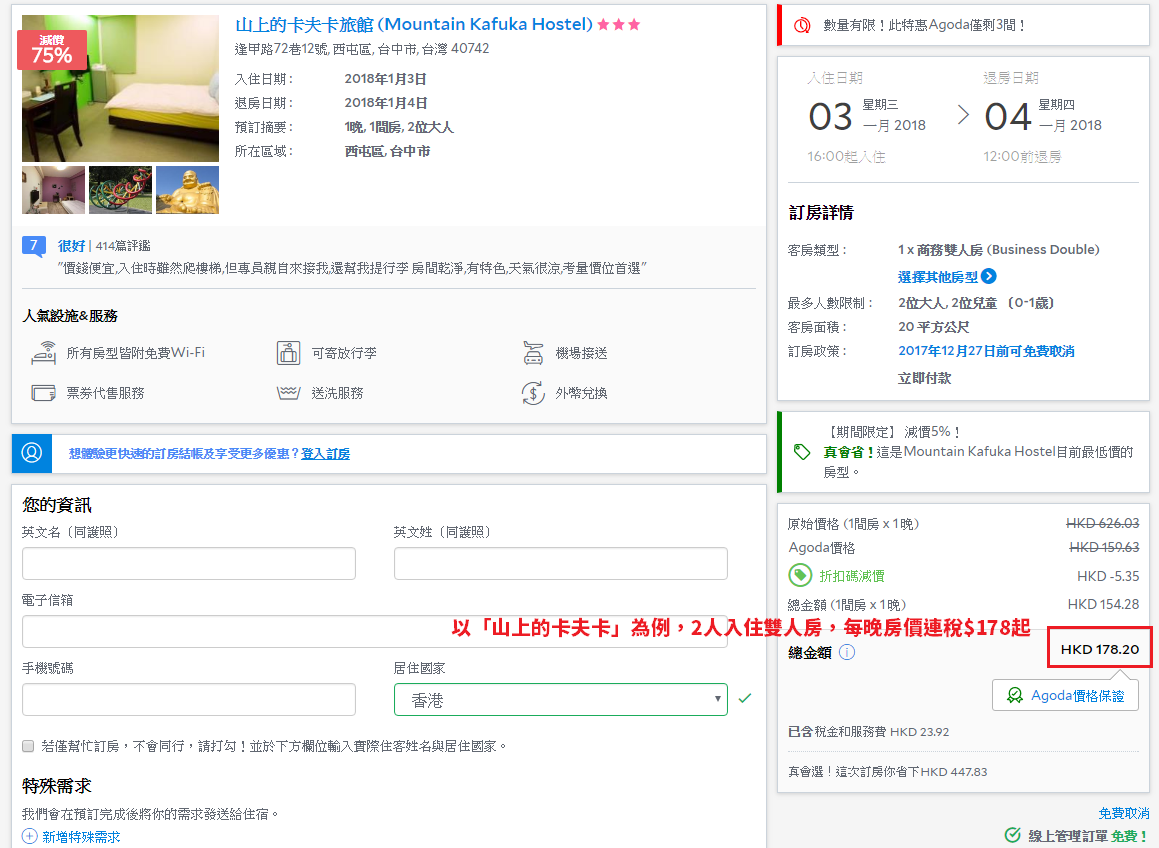The image size is (1159, 848).
Task: Click the plus icon for 新增特殊需求
Action: point(30,836)
